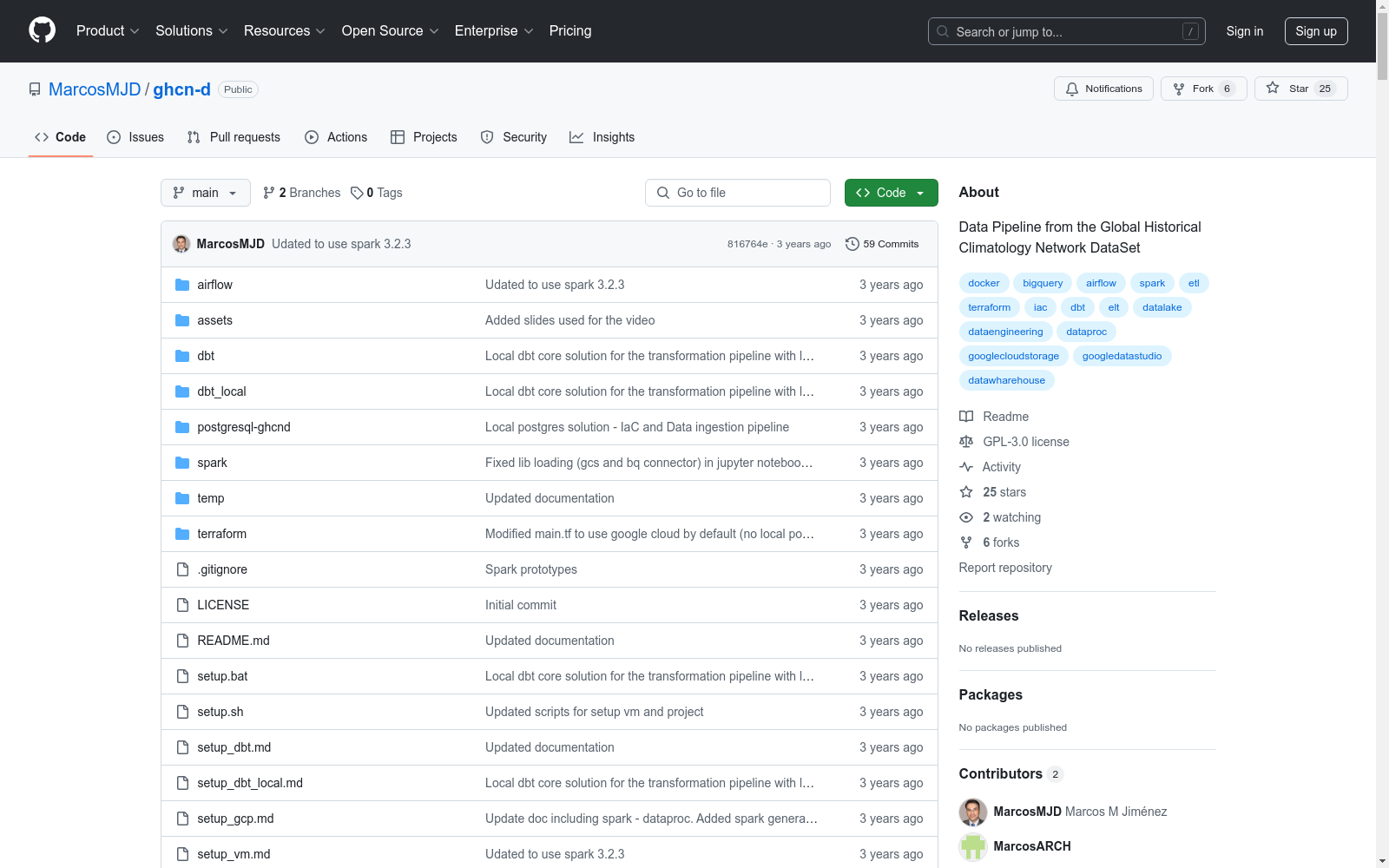The image size is (1389, 868).
Task: Click the MarcosMJD contributor avatar
Action: pyautogui.click(x=973, y=812)
